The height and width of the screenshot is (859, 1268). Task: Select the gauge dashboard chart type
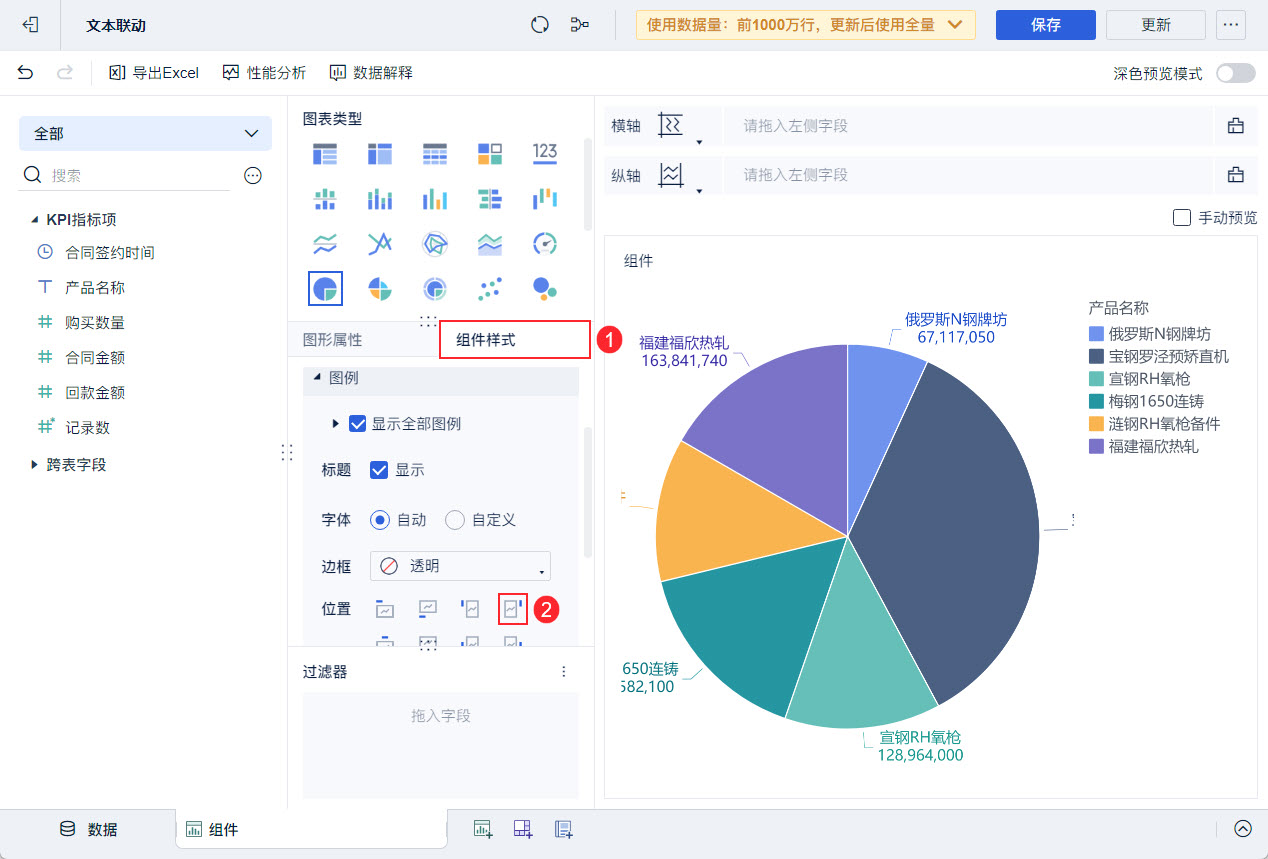545,243
